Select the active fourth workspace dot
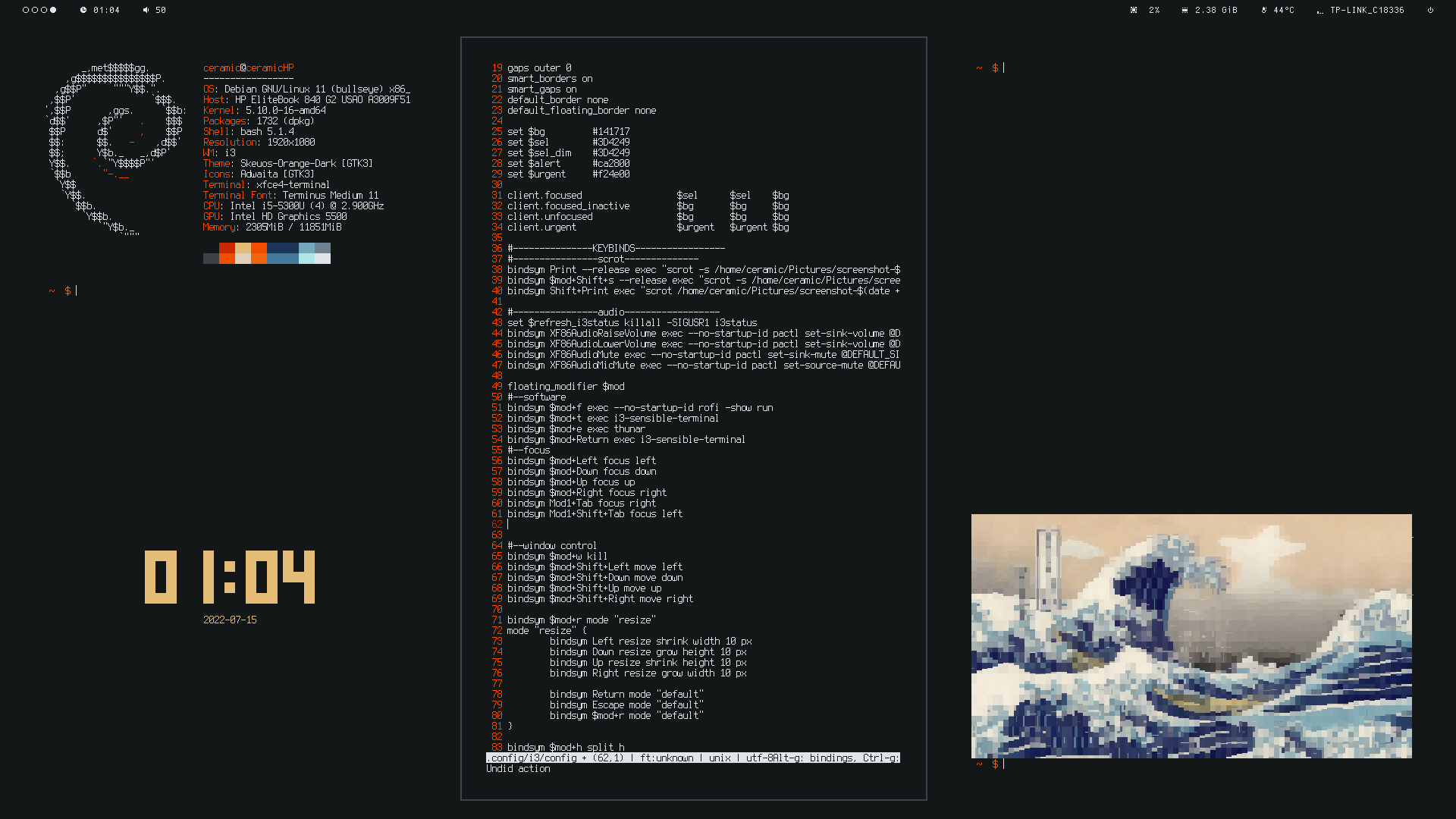 53,10
